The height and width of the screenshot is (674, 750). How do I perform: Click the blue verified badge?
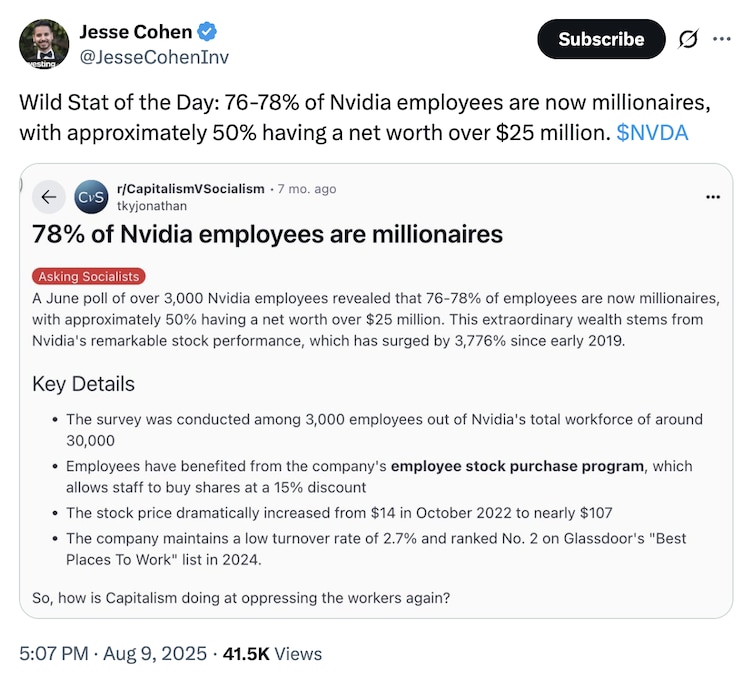click(x=207, y=32)
